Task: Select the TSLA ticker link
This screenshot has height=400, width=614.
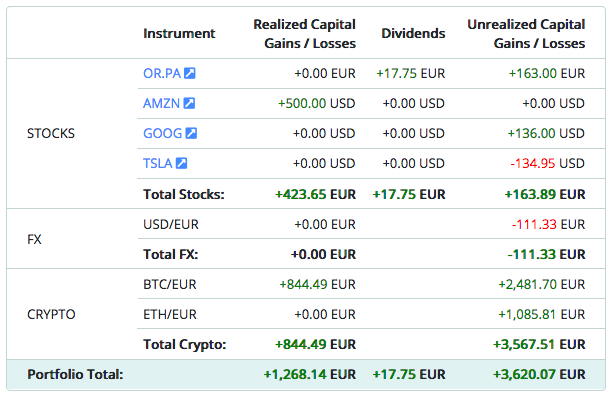Action: coord(157,163)
